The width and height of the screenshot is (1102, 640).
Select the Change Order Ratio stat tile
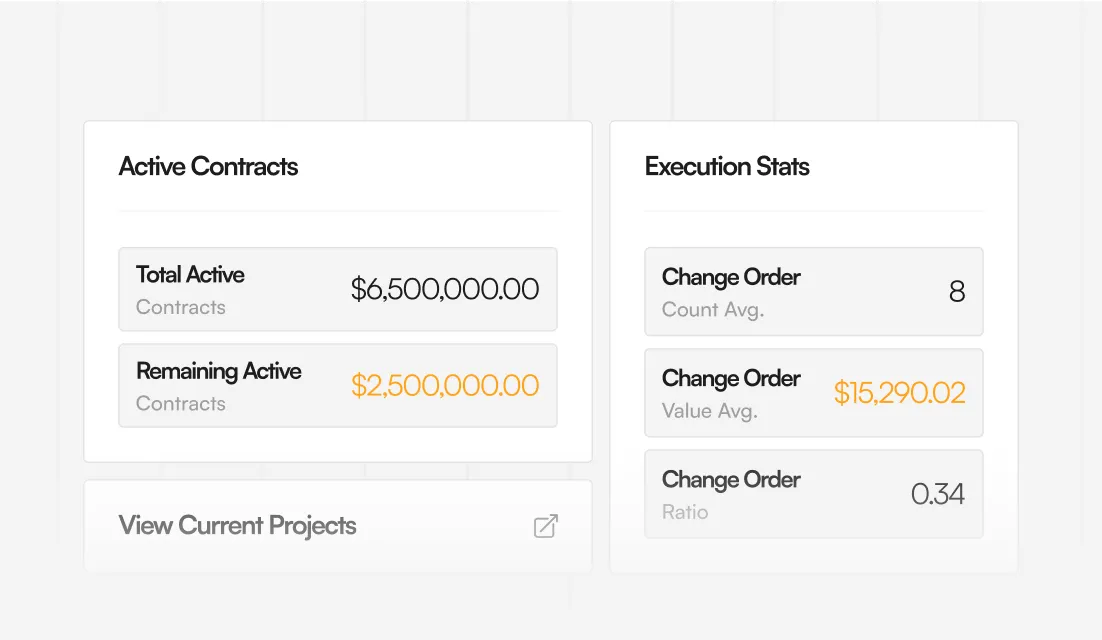coord(814,493)
